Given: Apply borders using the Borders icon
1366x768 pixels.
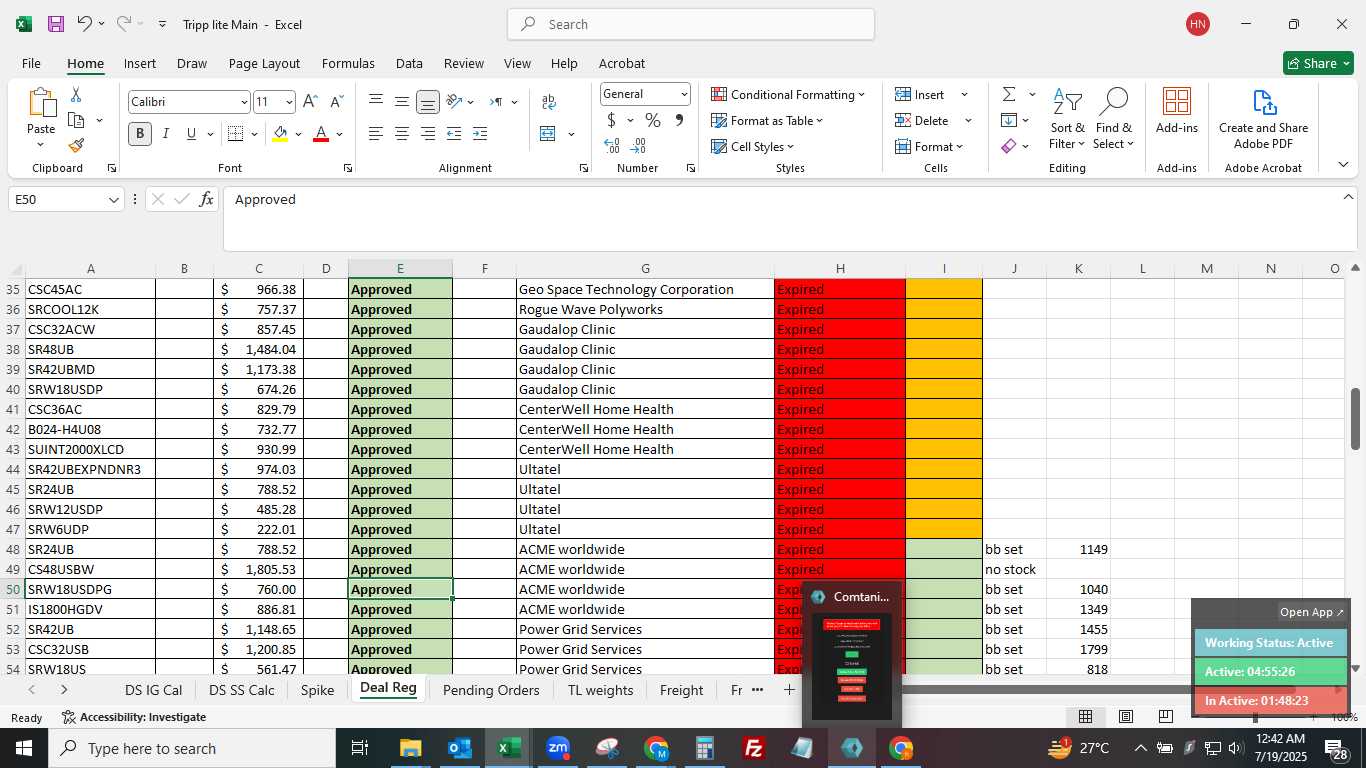Looking at the screenshot, I should click(235, 133).
